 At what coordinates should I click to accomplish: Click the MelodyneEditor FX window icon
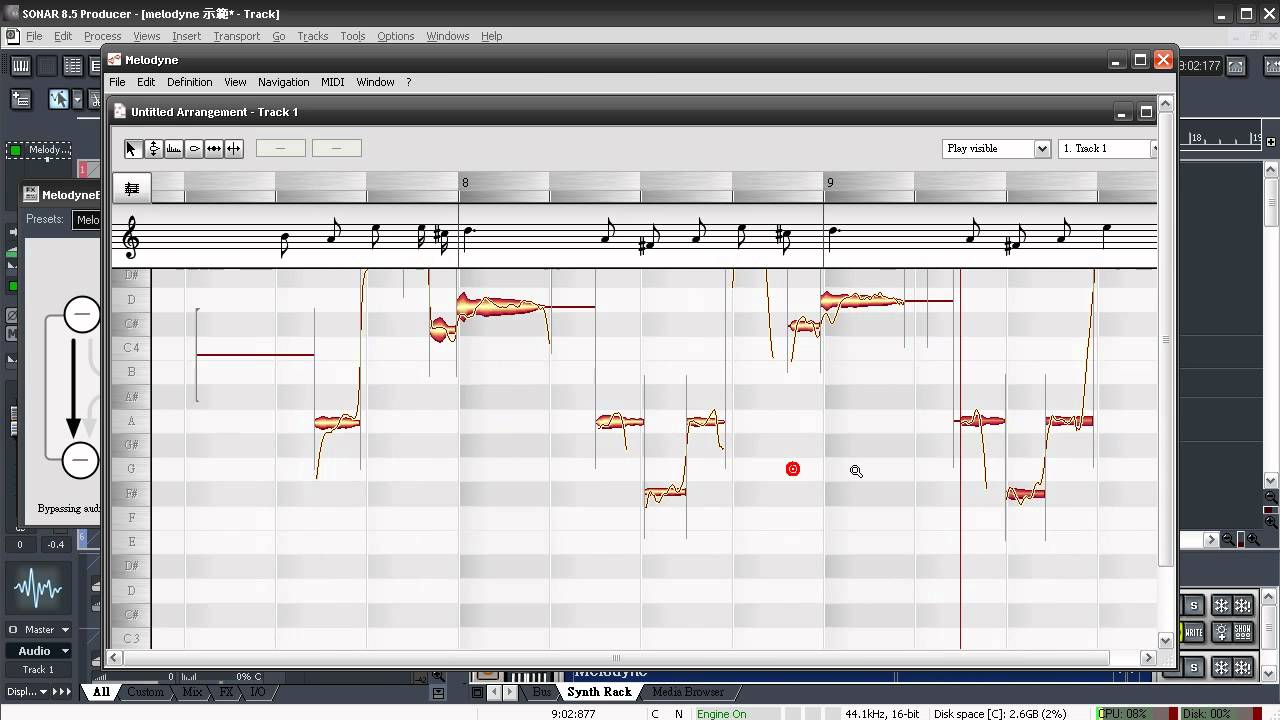pos(30,195)
